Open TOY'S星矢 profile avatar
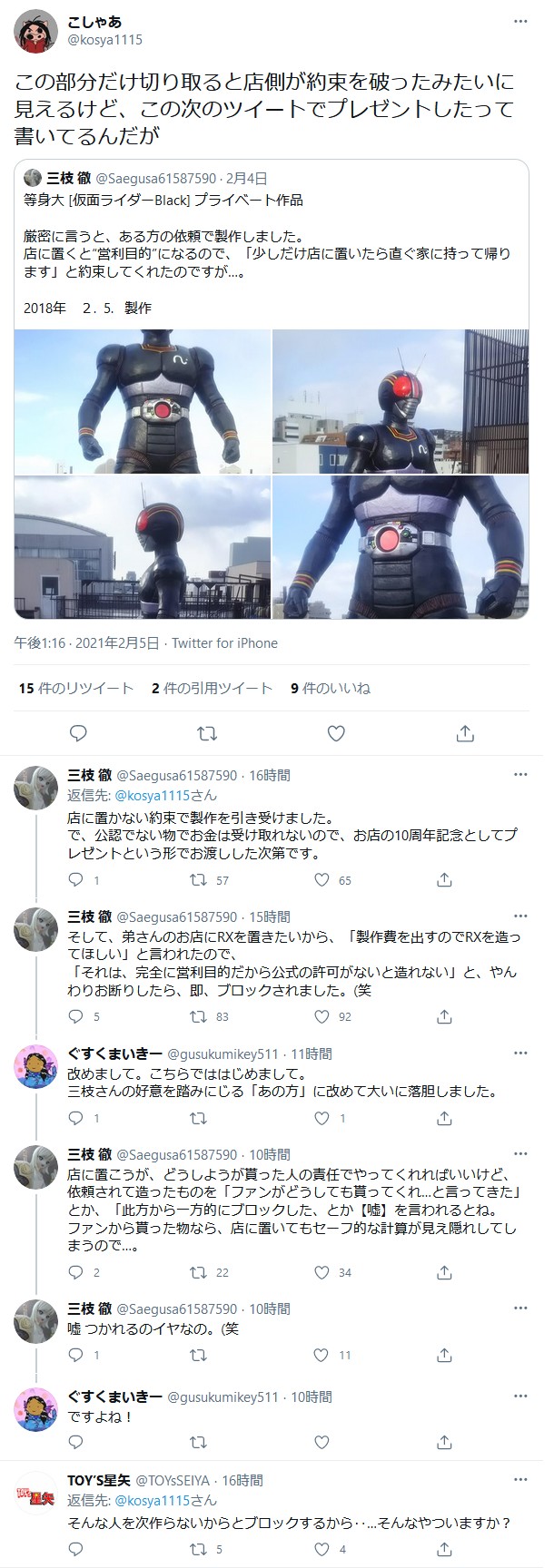Image resolution: width=554 pixels, height=1568 pixels. (x=36, y=1494)
